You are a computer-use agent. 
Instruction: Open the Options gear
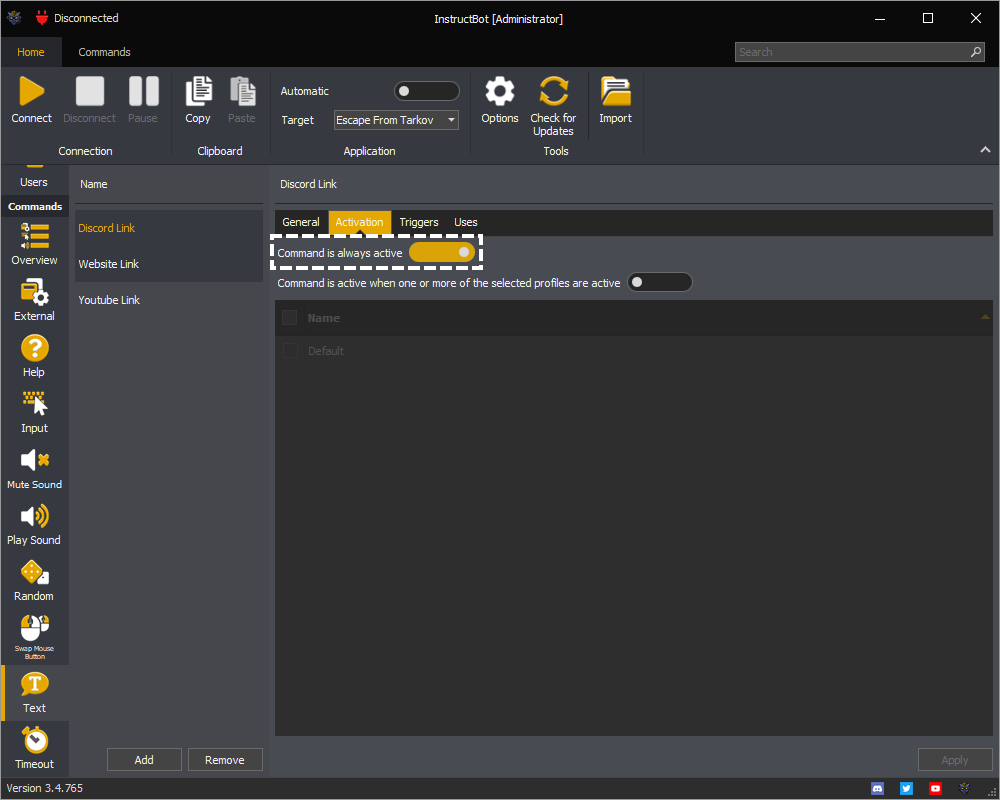click(x=500, y=100)
